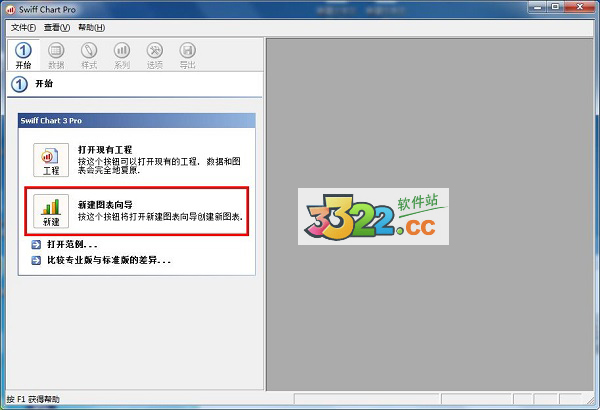Click the large number 1 icon beside 开始 heading
Screen dimensions: 600x410
(x=19, y=84)
